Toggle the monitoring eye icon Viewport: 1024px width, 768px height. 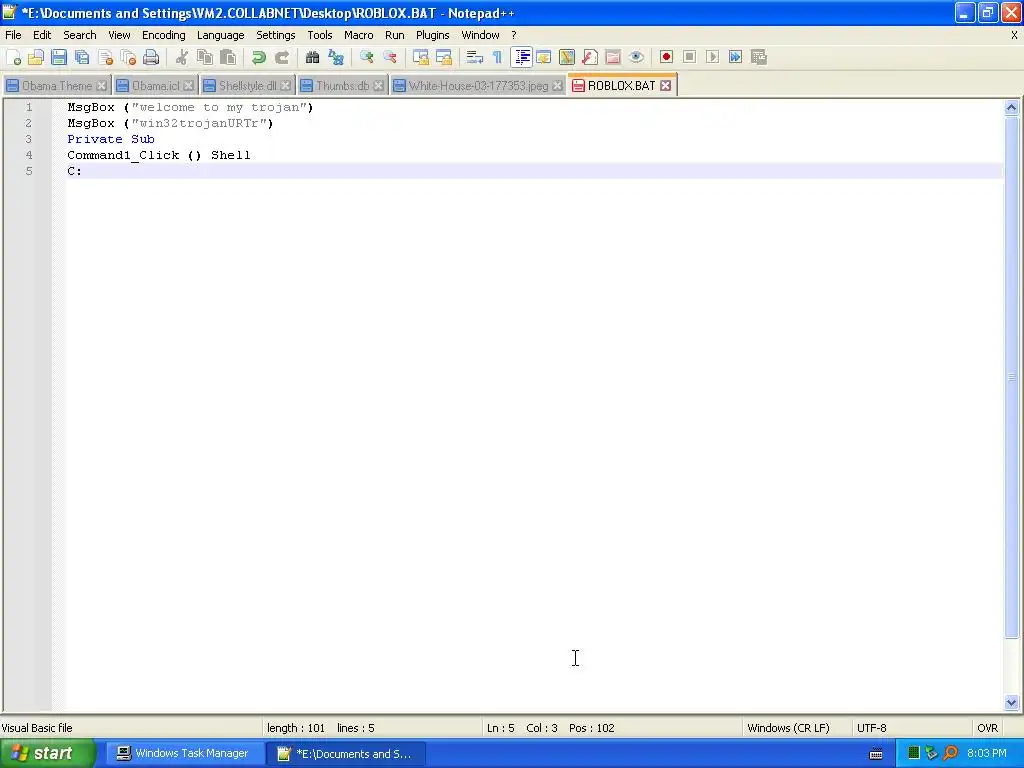636,57
